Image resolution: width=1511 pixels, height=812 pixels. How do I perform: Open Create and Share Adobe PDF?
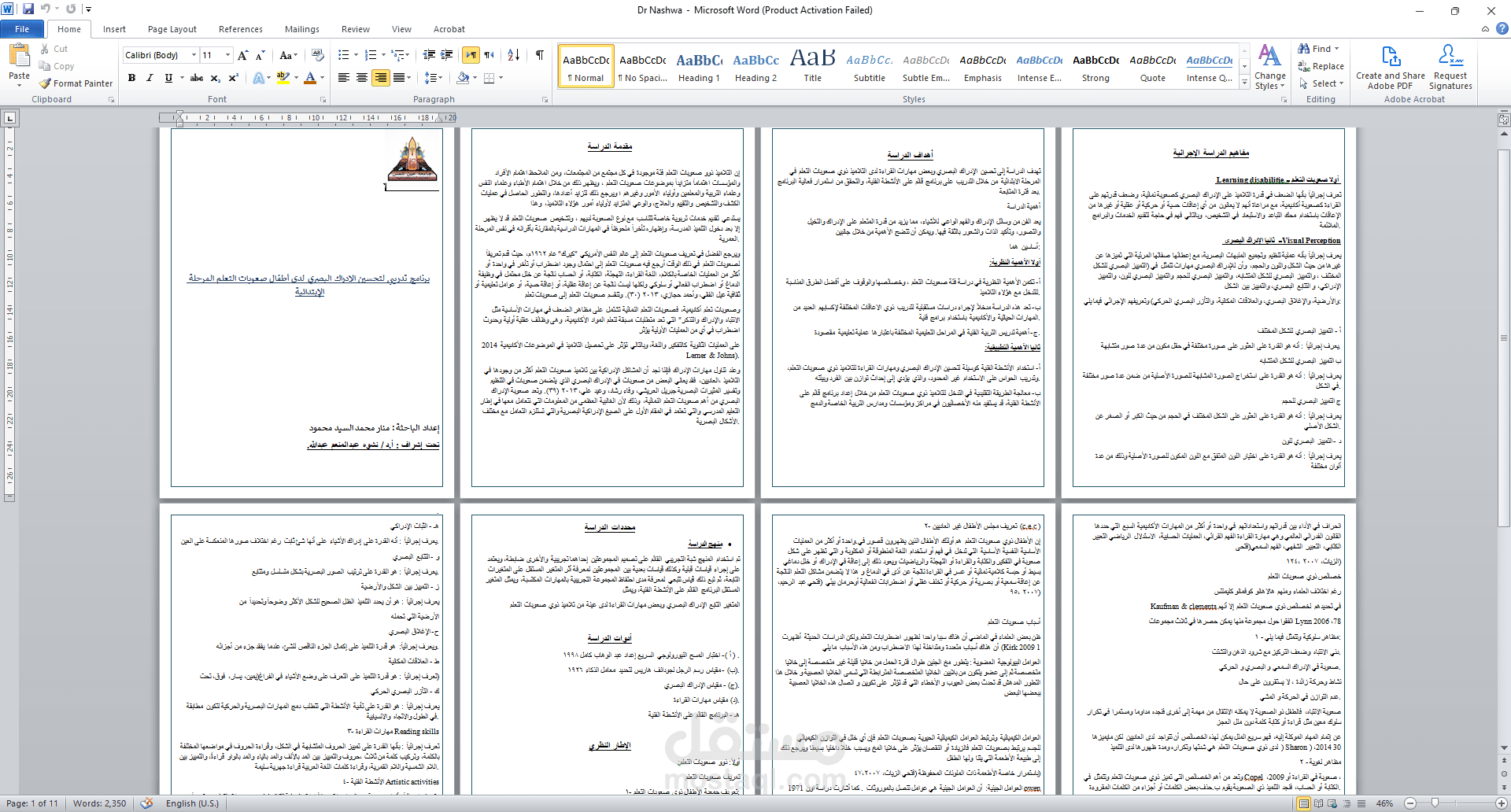click(1390, 68)
